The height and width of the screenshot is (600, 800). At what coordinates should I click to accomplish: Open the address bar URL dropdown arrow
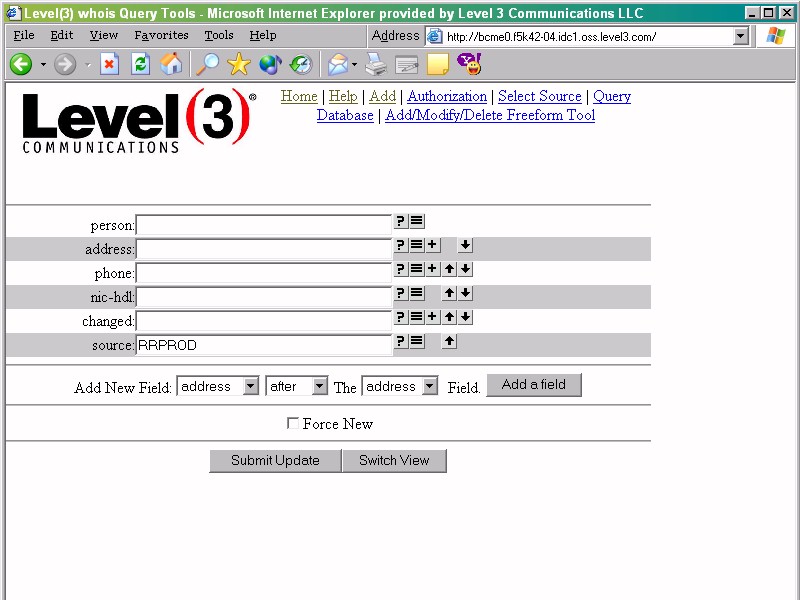[x=741, y=36]
